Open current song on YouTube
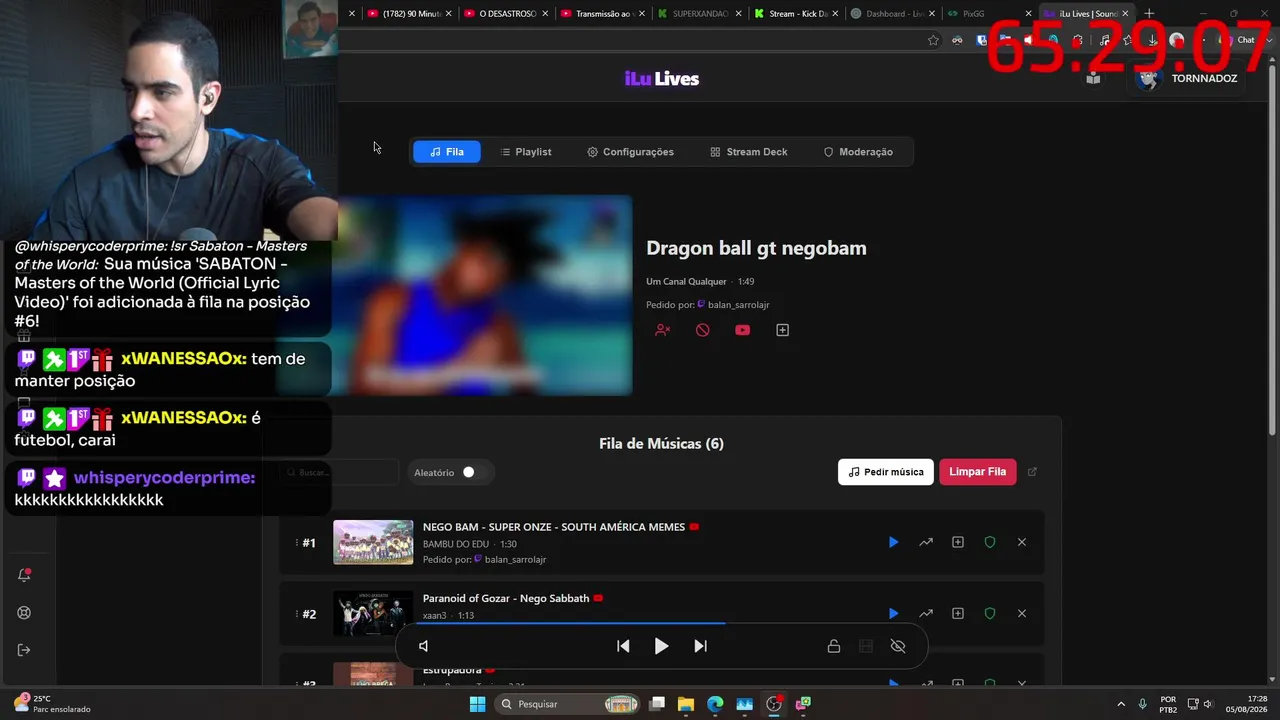 click(x=742, y=330)
